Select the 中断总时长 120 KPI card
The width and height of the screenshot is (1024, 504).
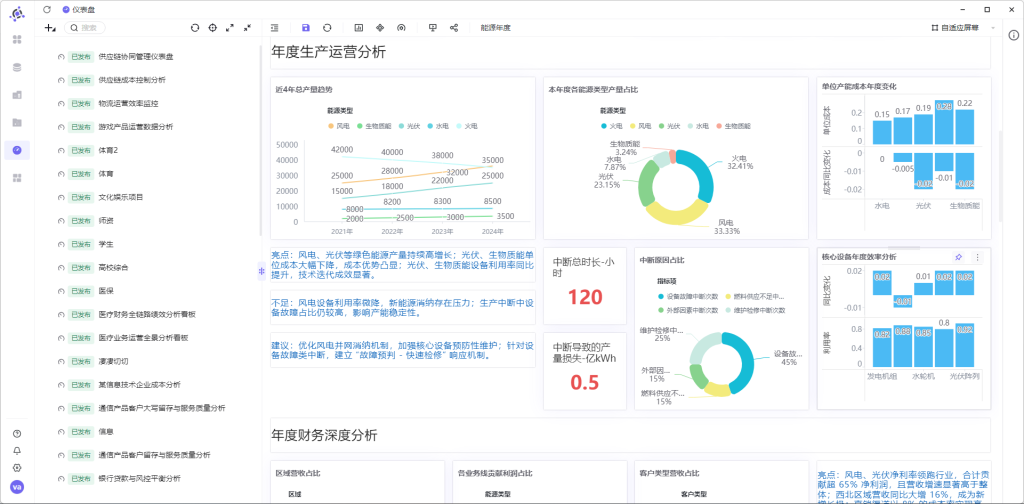click(584, 286)
